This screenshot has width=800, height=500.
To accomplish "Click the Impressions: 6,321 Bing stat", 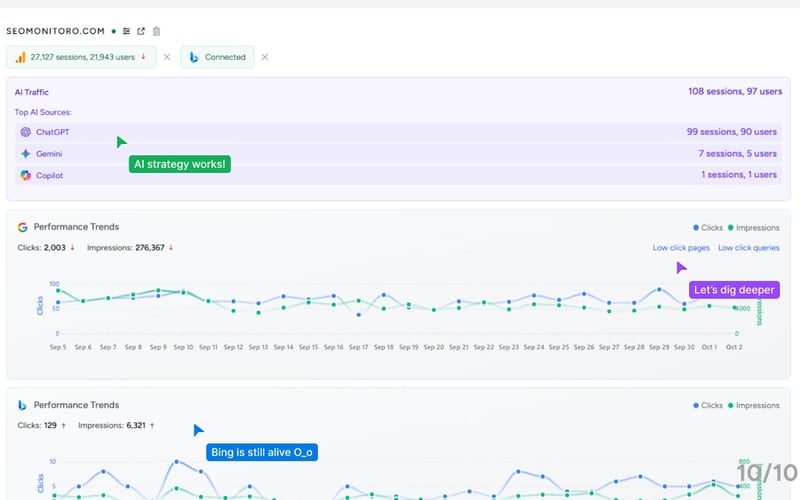I will click(112, 426).
